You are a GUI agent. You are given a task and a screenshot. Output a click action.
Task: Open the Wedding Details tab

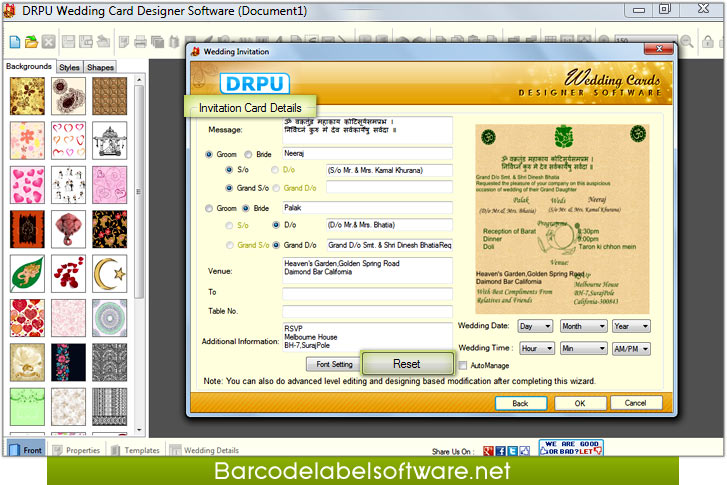(x=204, y=450)
